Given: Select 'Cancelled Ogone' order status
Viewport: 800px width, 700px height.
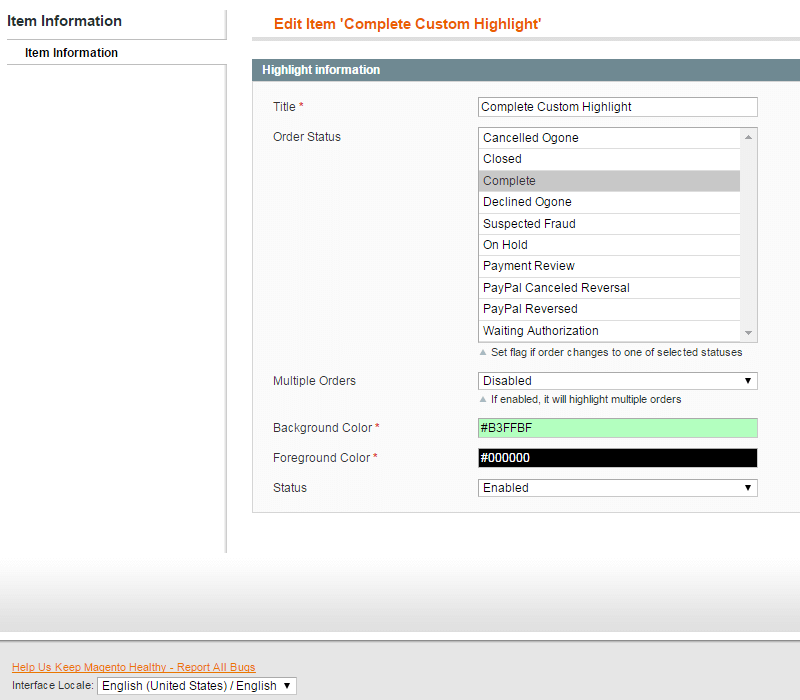Looking at the screenshot, I should click(x=608, y=138).
